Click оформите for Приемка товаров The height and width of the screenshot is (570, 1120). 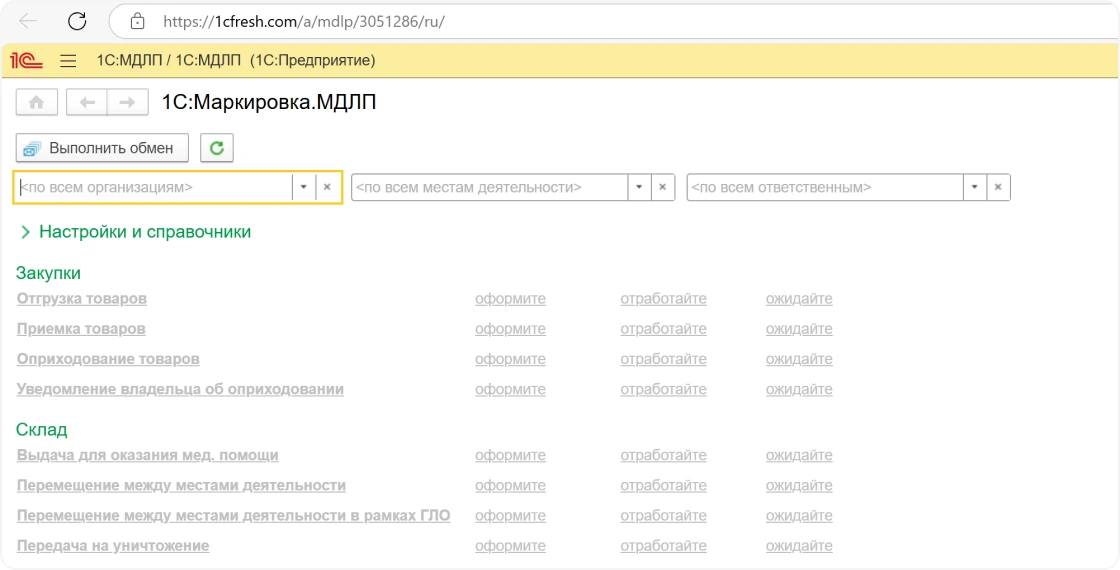tap(510, 329)
